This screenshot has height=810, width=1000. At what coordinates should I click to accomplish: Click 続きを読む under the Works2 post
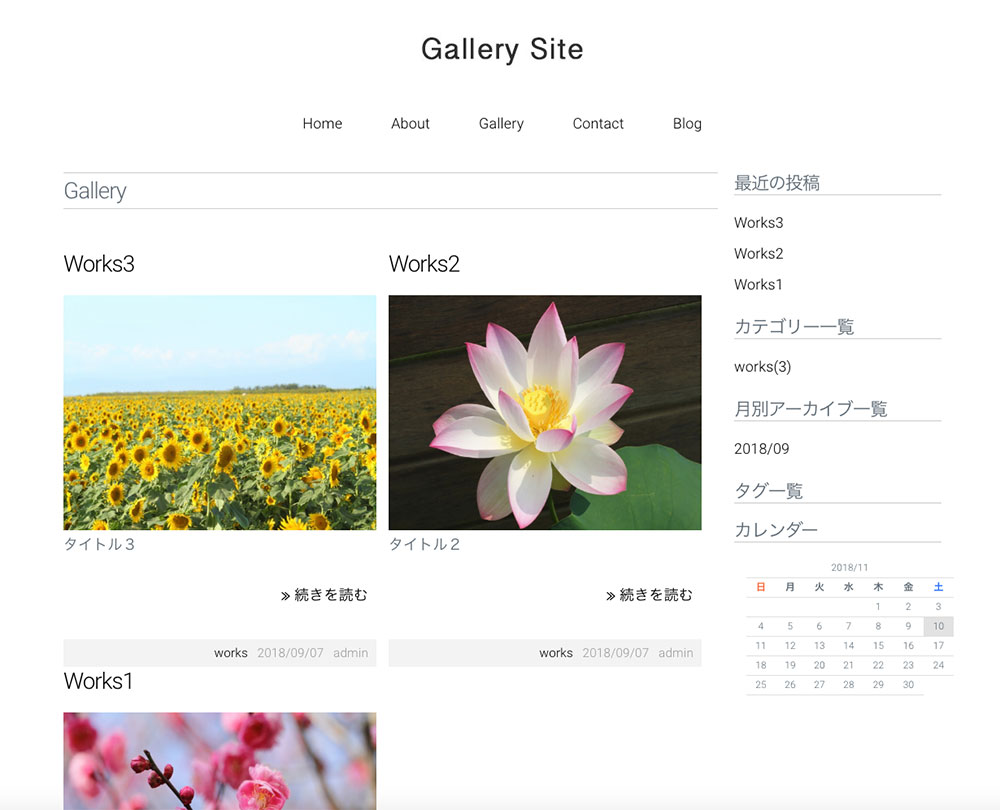pos(650,595)
